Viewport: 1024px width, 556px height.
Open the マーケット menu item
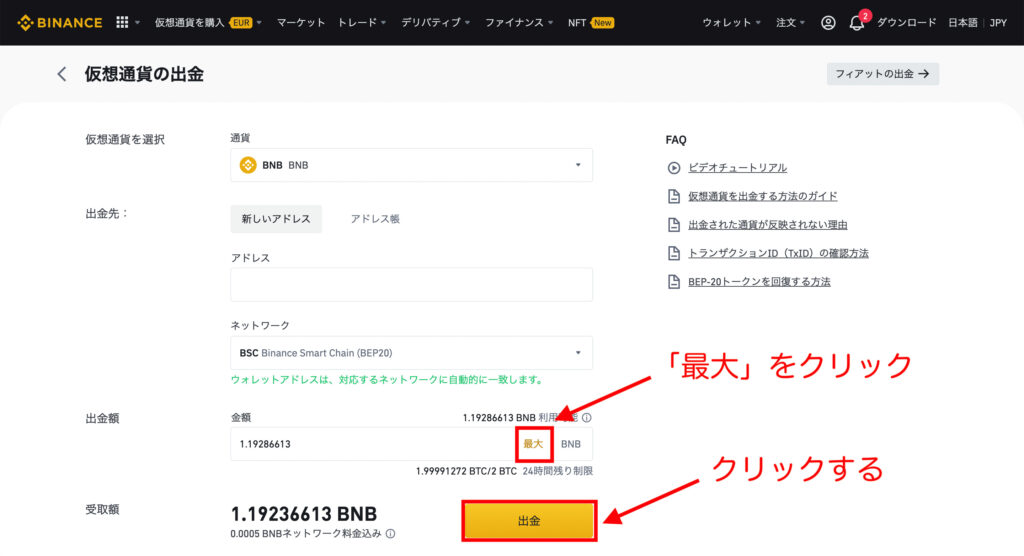pyautogui.click(x=300, y=23)
